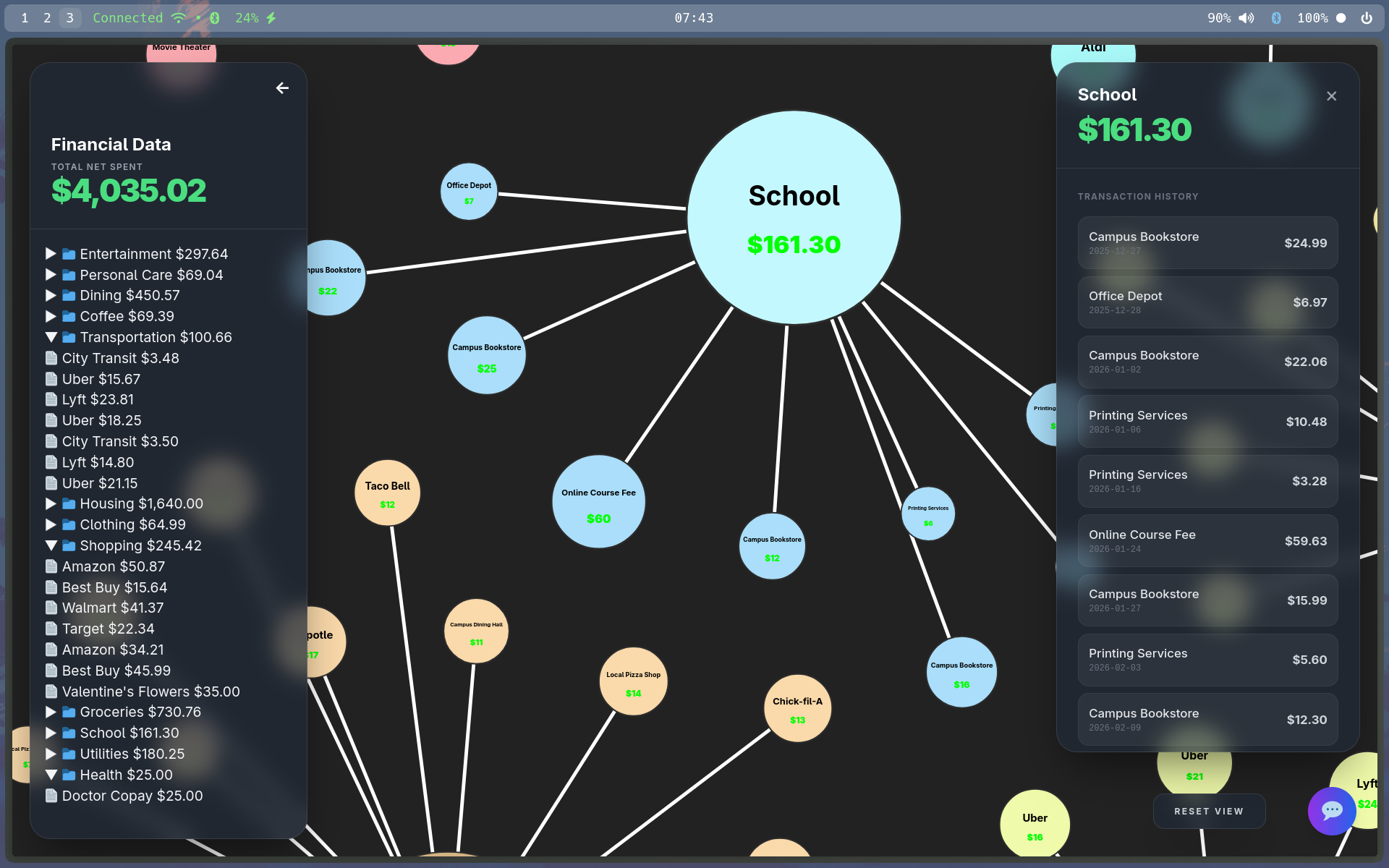Open Online Course Fee transaction $59.63
Image resolution: width=1389 pixels, height=868 pixels.
click(x=1207, y=541)
